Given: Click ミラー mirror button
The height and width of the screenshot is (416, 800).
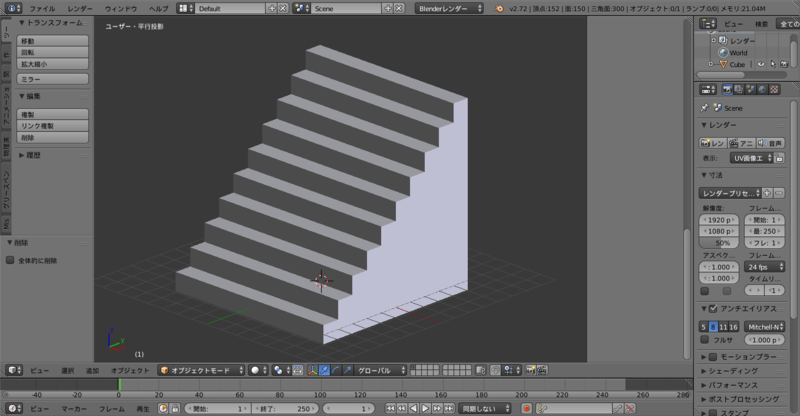Looking at the screenshot, I should (x=53, y=79).
